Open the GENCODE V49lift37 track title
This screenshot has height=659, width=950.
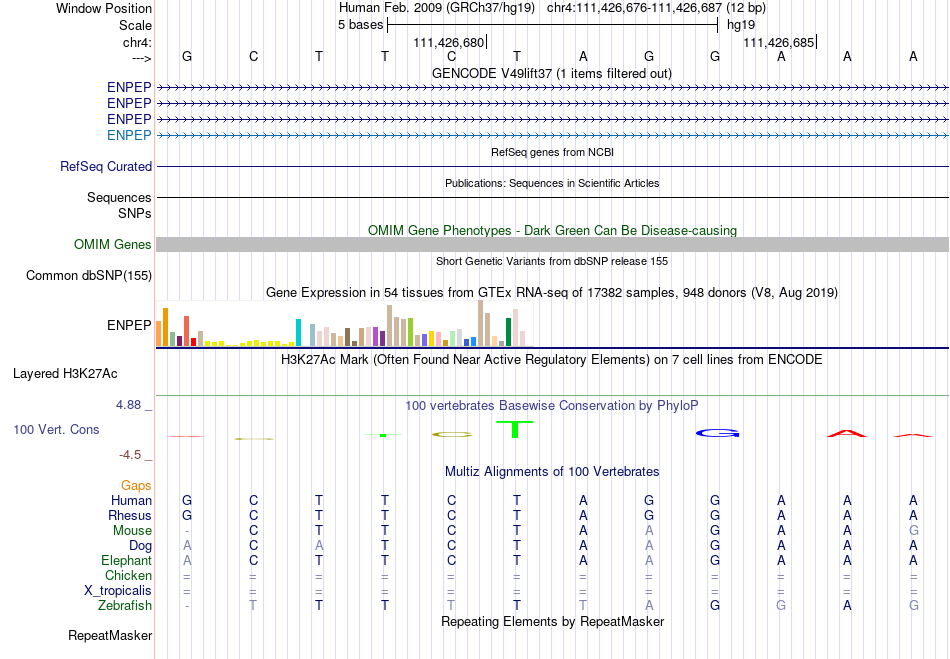click(x=551, y=73)
